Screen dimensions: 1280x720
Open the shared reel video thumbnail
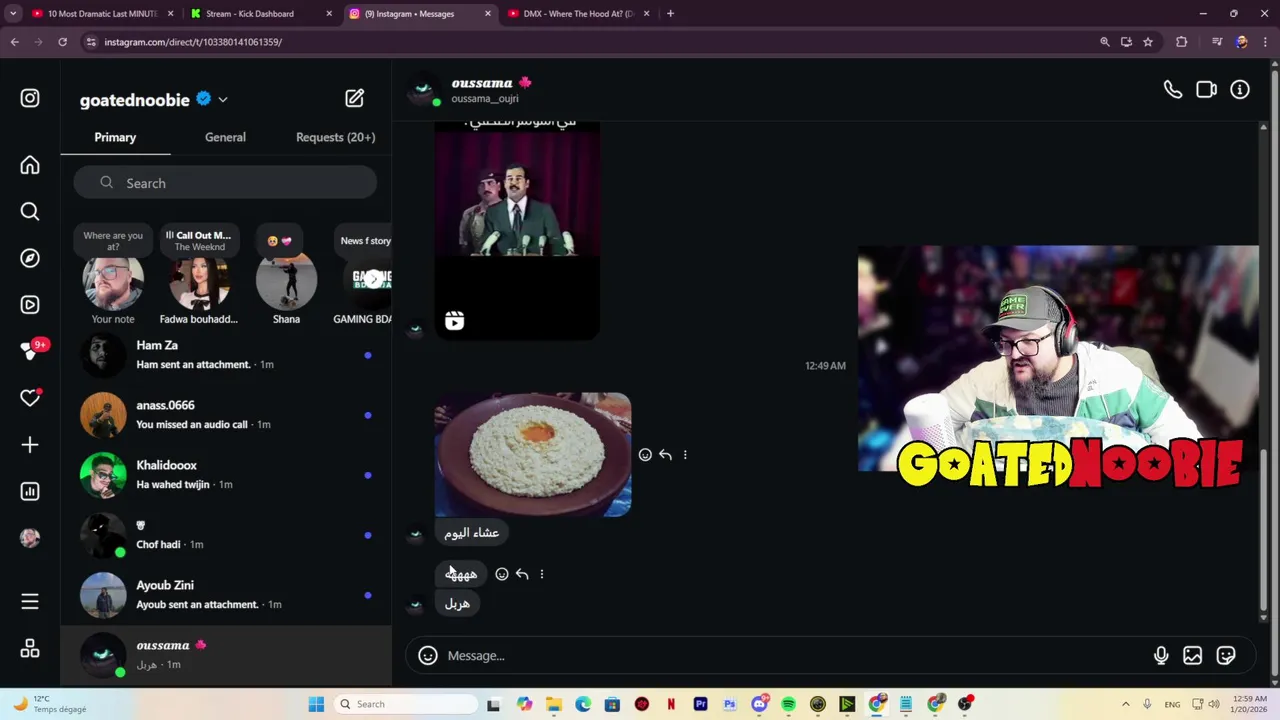517,230
